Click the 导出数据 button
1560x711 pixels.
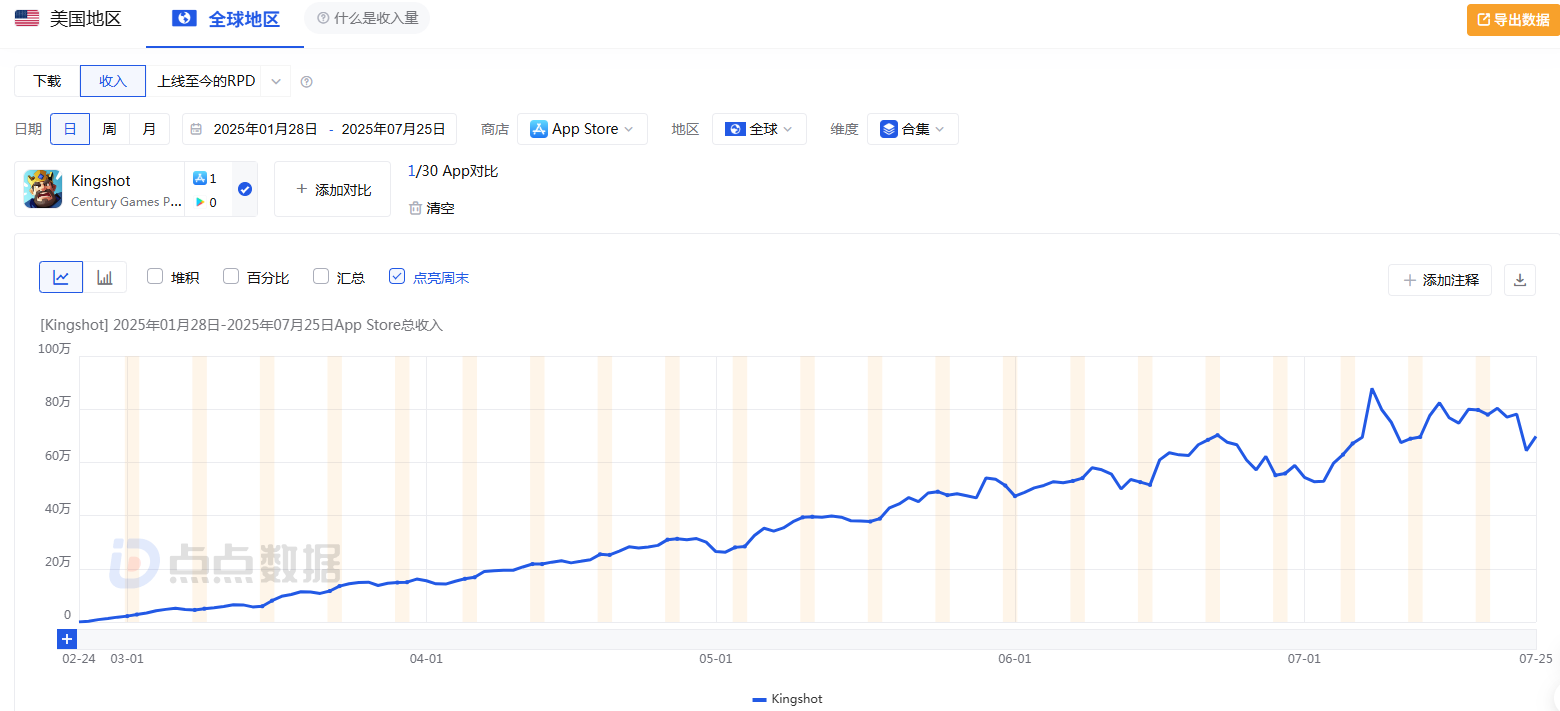tap(1513, 19)
